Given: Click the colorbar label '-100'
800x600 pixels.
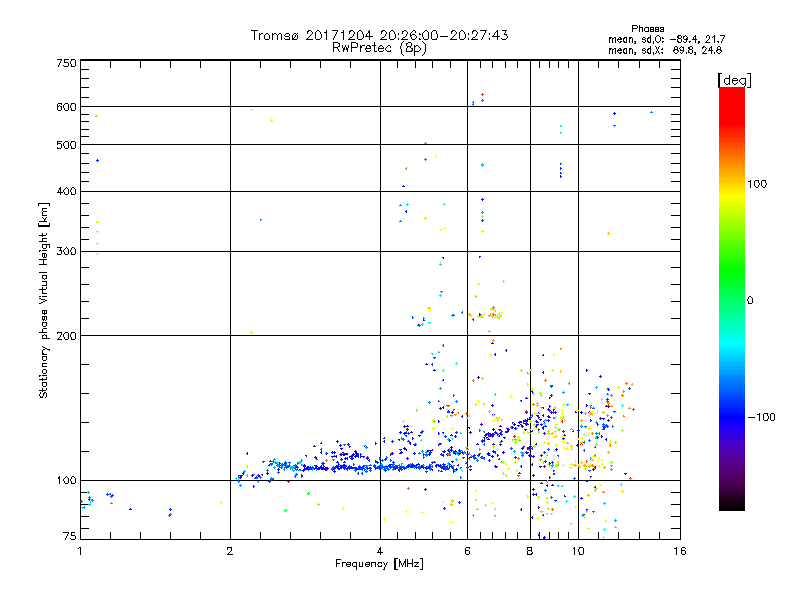Looking at the screenshot, I should click(x=761, y=417).
